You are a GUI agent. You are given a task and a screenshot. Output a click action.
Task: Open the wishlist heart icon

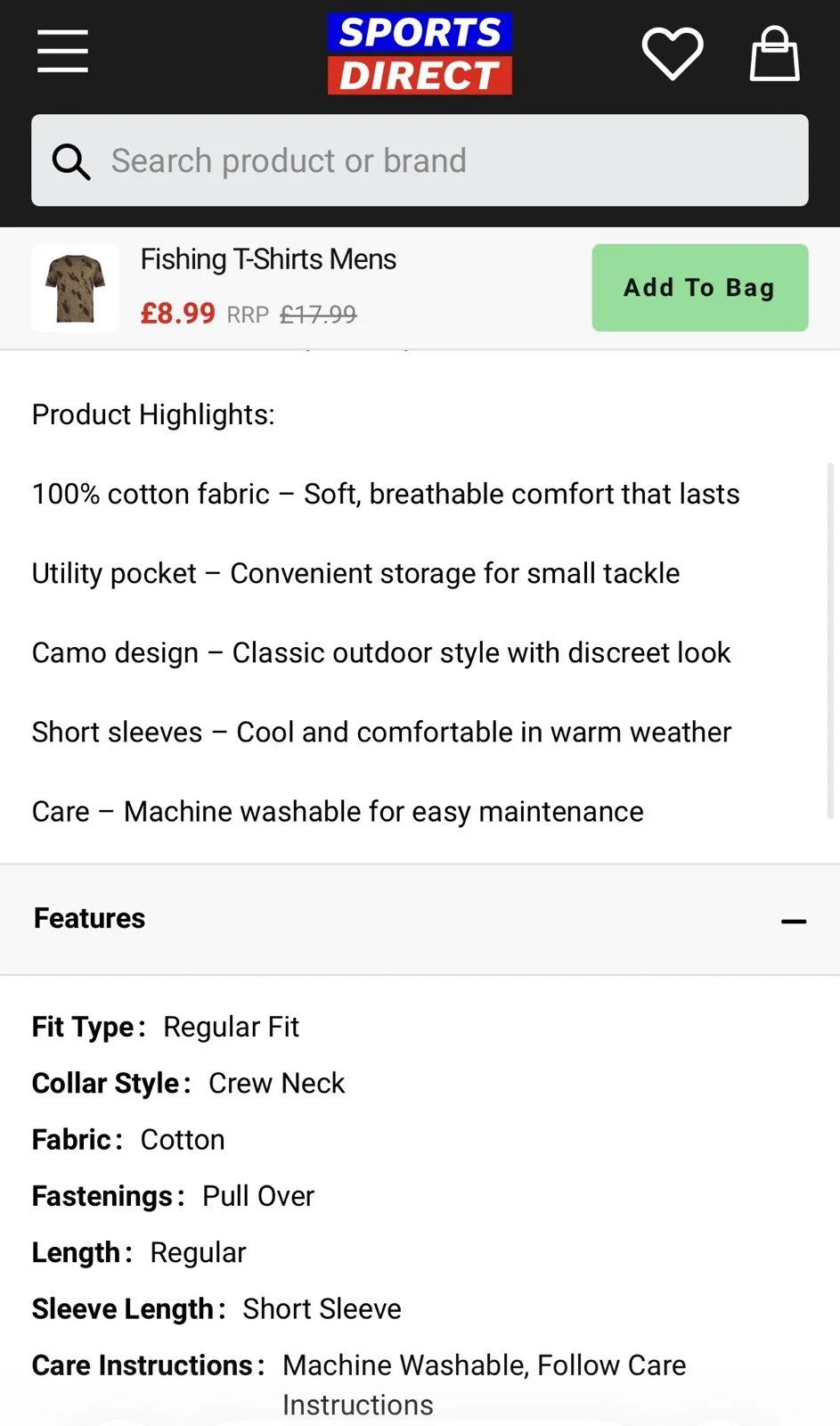[673, 53]
